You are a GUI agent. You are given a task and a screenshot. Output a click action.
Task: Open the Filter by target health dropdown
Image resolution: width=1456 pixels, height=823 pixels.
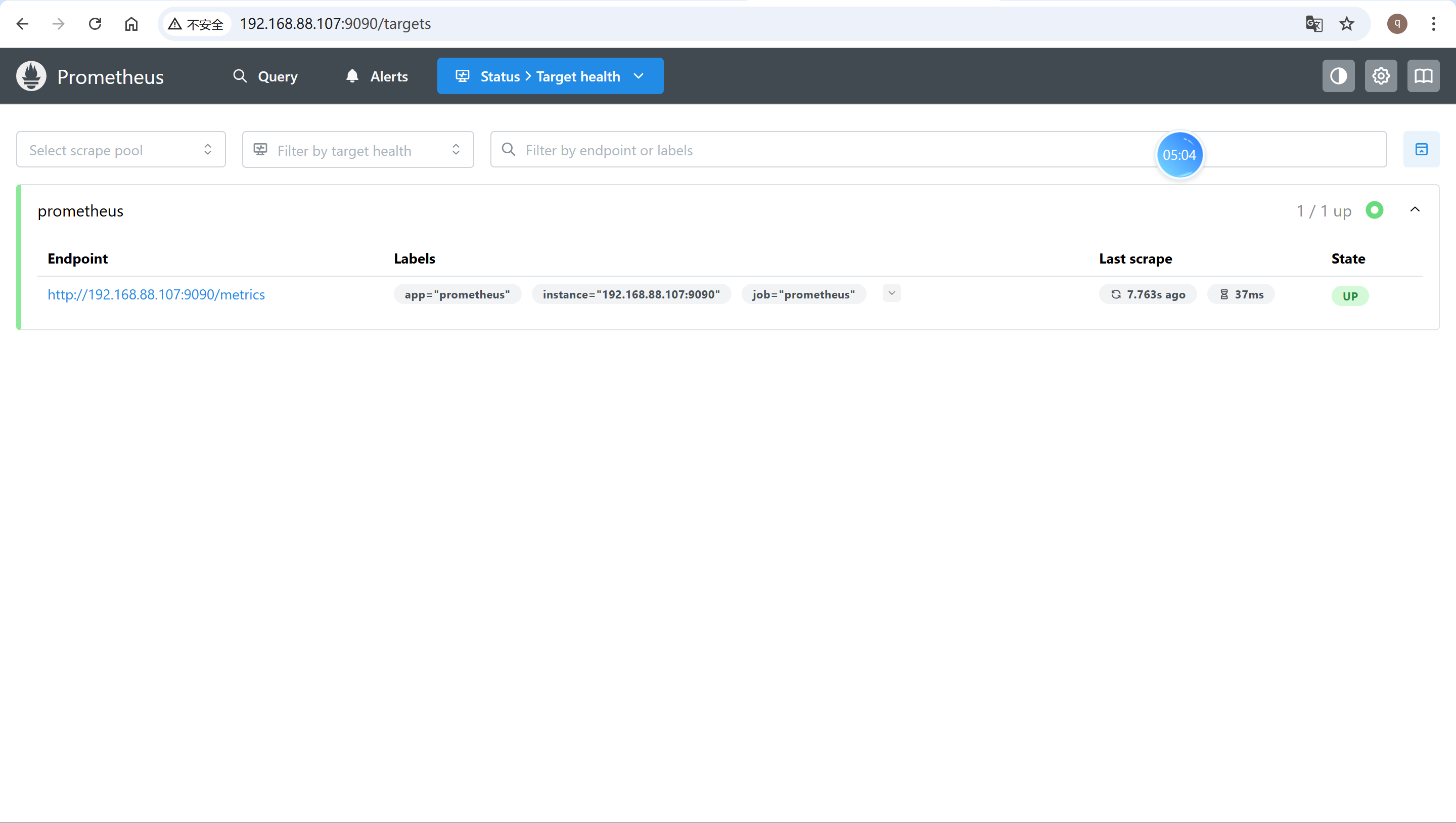click(358, 149)
